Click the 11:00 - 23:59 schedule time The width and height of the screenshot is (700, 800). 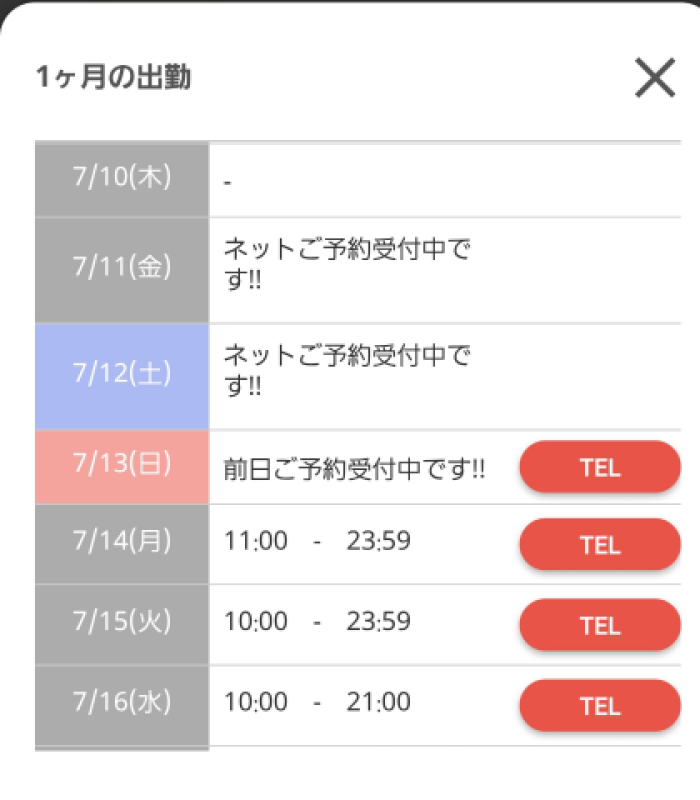point(317,541)
